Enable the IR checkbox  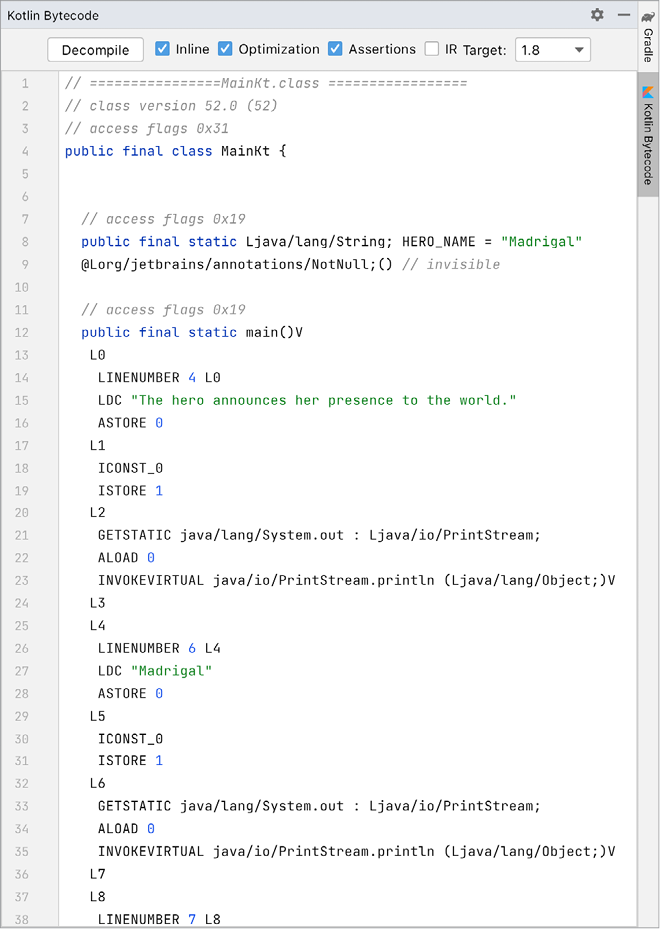pyautogui.click(x=432, y=49)
